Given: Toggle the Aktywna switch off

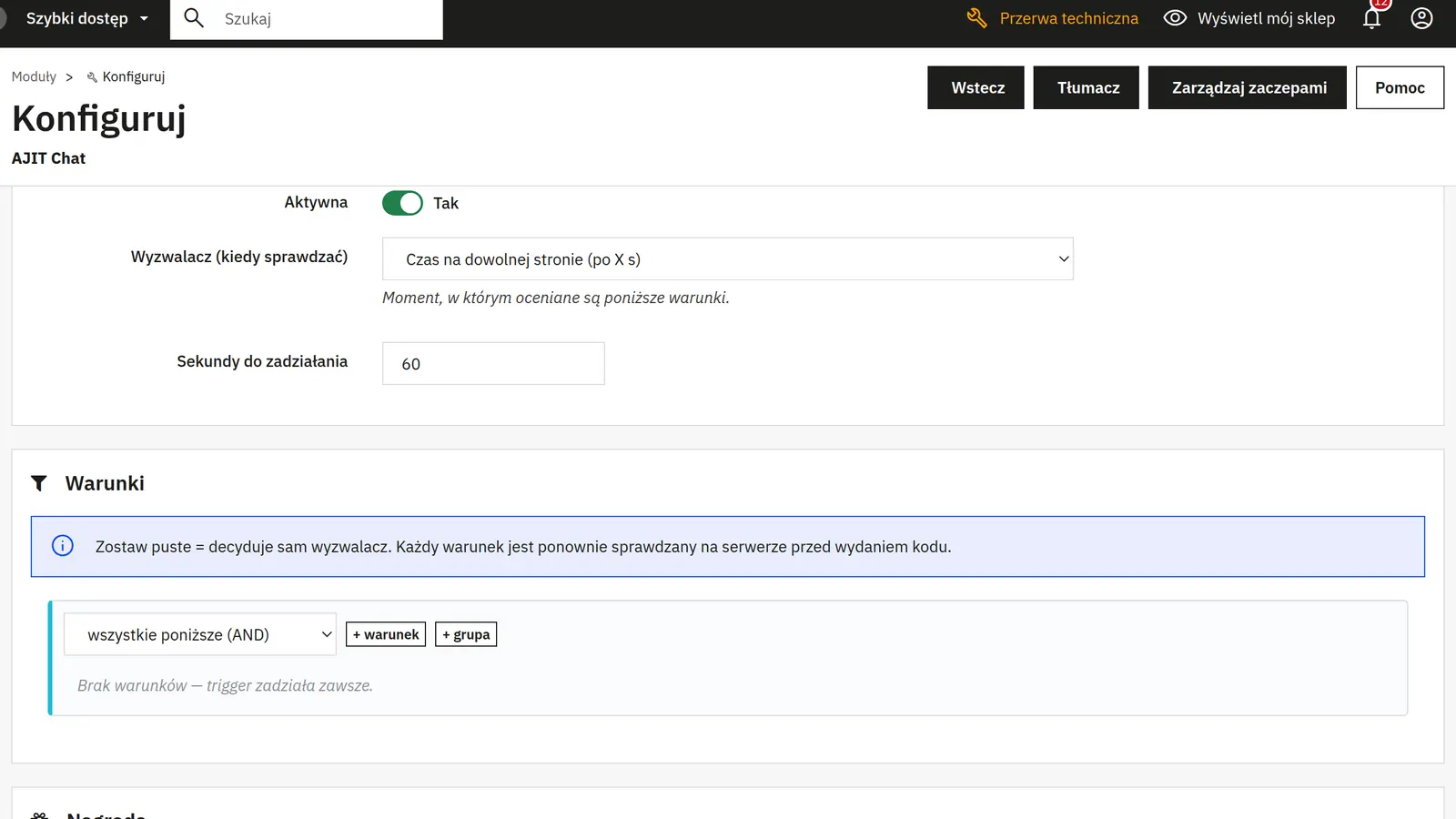Looking at the screenshot, I should click(x=402, y=203).
